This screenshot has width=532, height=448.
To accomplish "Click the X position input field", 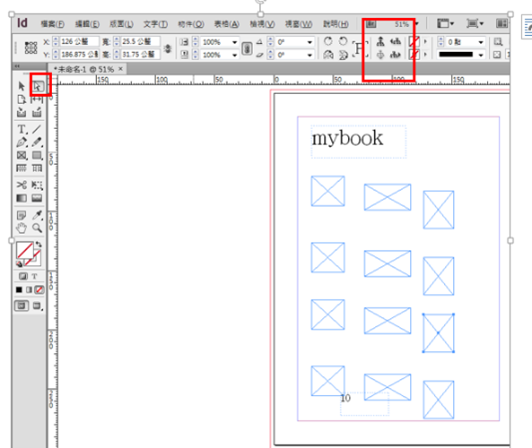I will click(x=79, y=41).
